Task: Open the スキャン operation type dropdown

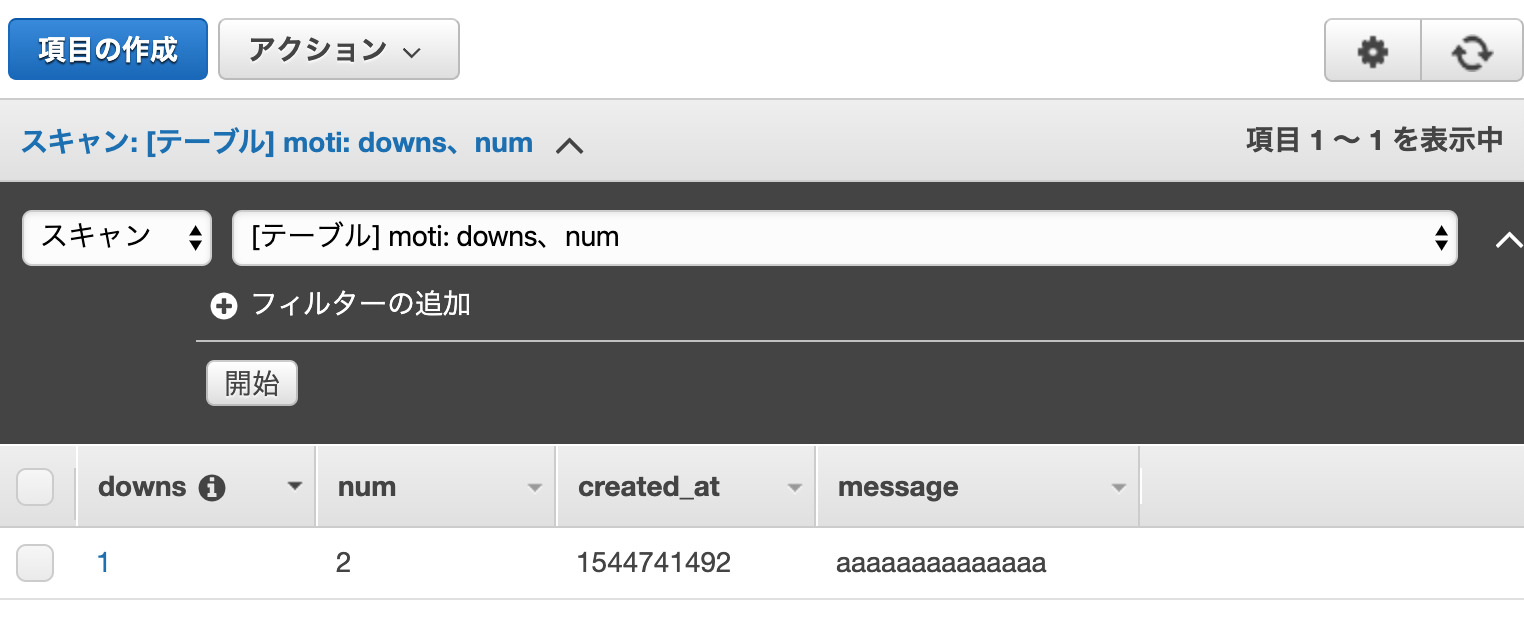Action: click(x=117, y=237)
